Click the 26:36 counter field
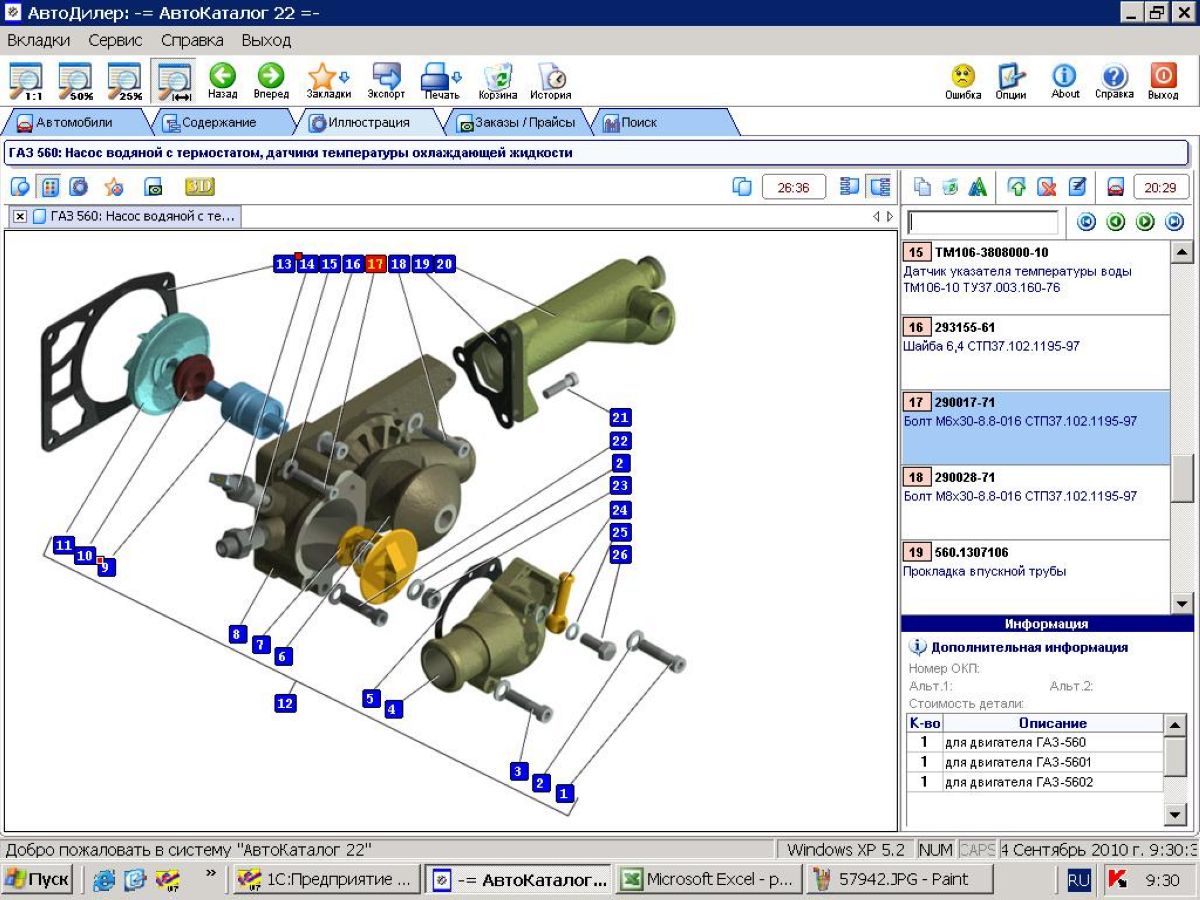Image resolution: width=1200 pixels, height=900 pixels. [x=793, y=187]
